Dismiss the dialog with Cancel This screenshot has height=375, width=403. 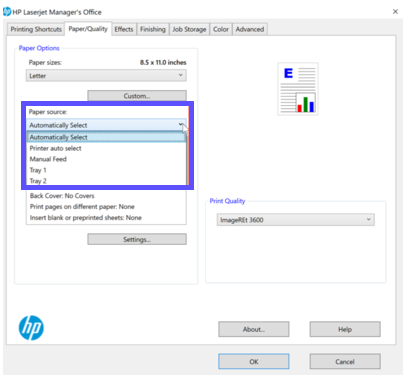click(345, 362)
